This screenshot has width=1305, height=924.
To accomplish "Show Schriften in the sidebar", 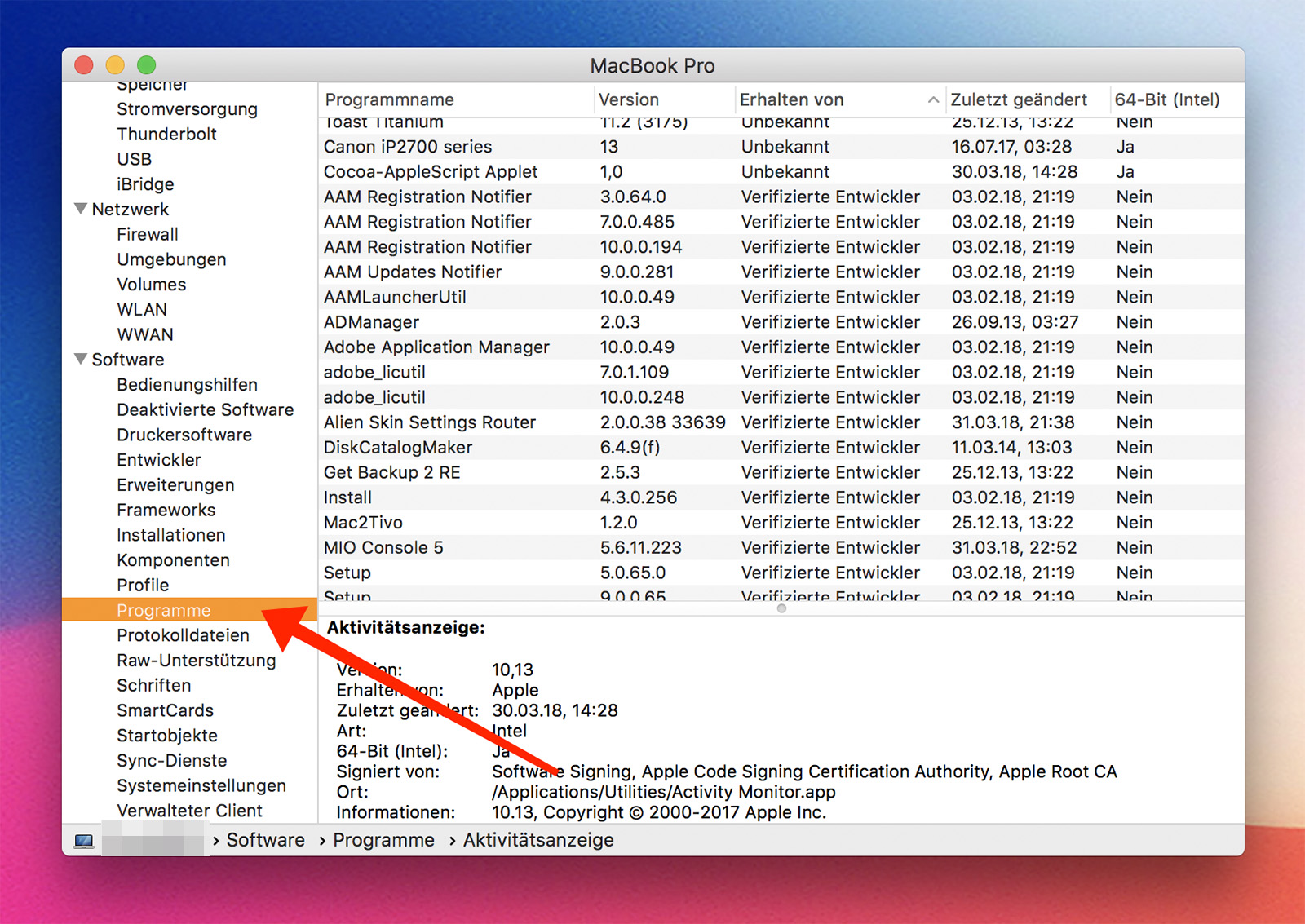I will [153, 686].
